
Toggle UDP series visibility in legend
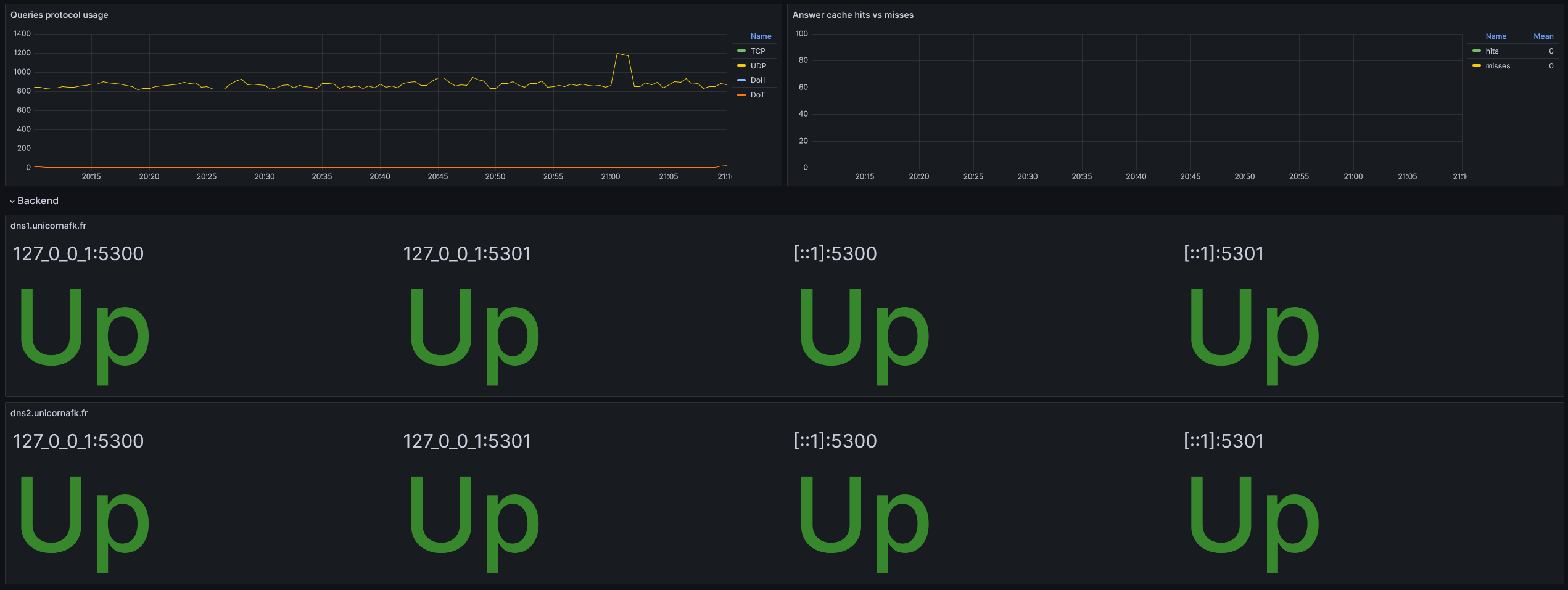pos(758,66)
